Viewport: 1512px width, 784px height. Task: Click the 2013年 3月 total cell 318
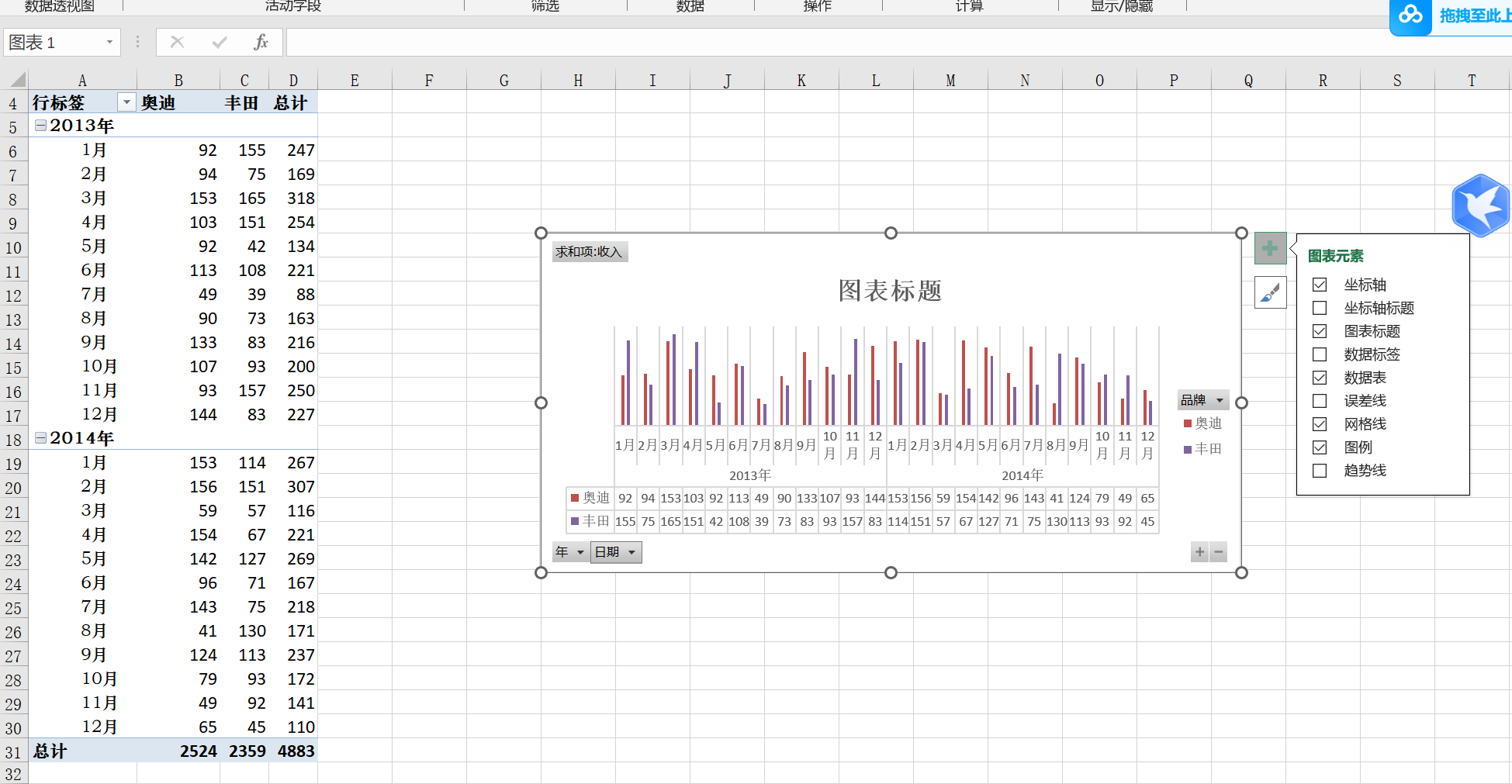(x=293, y=198)
